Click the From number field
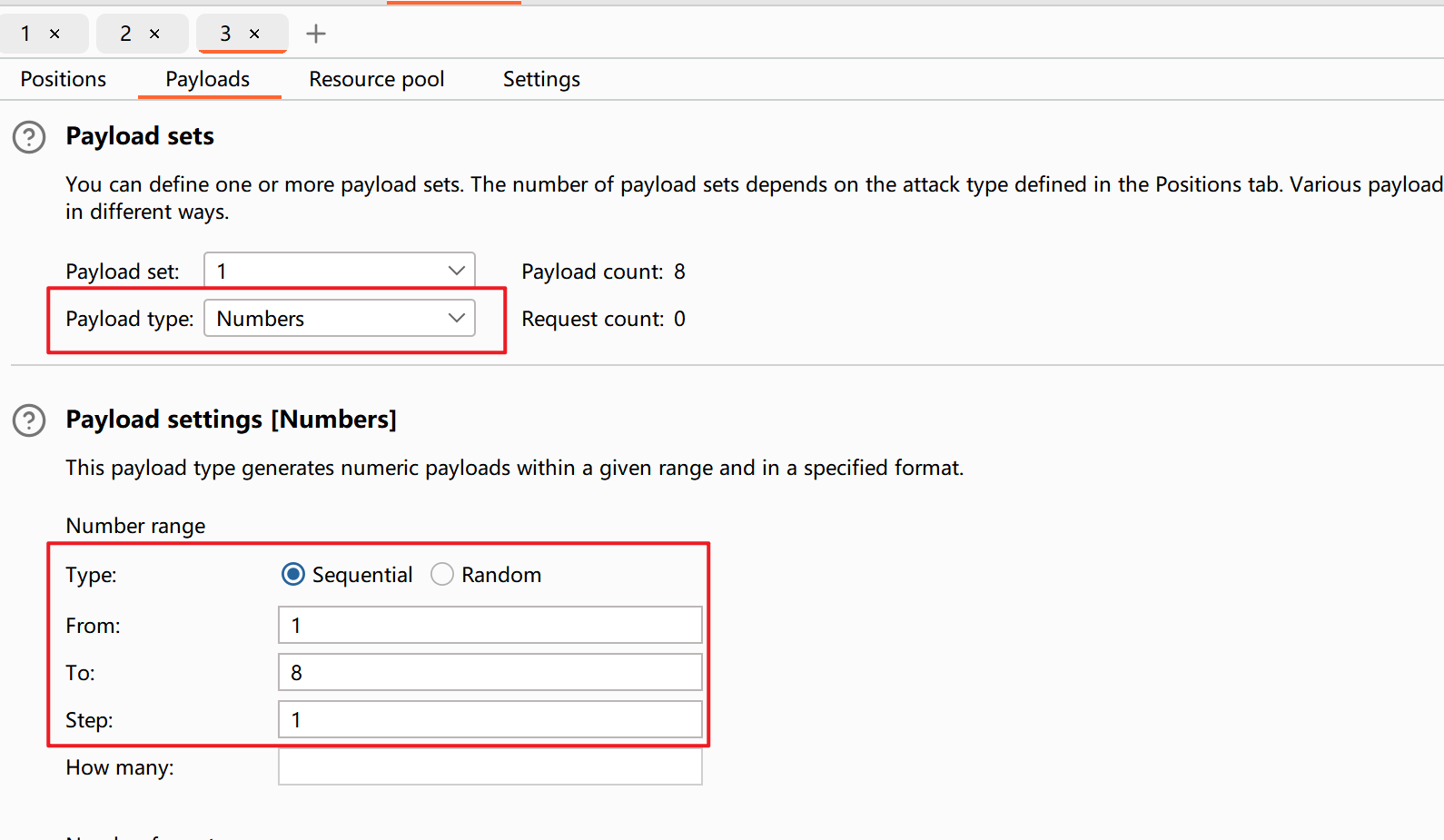 [490, 625]
